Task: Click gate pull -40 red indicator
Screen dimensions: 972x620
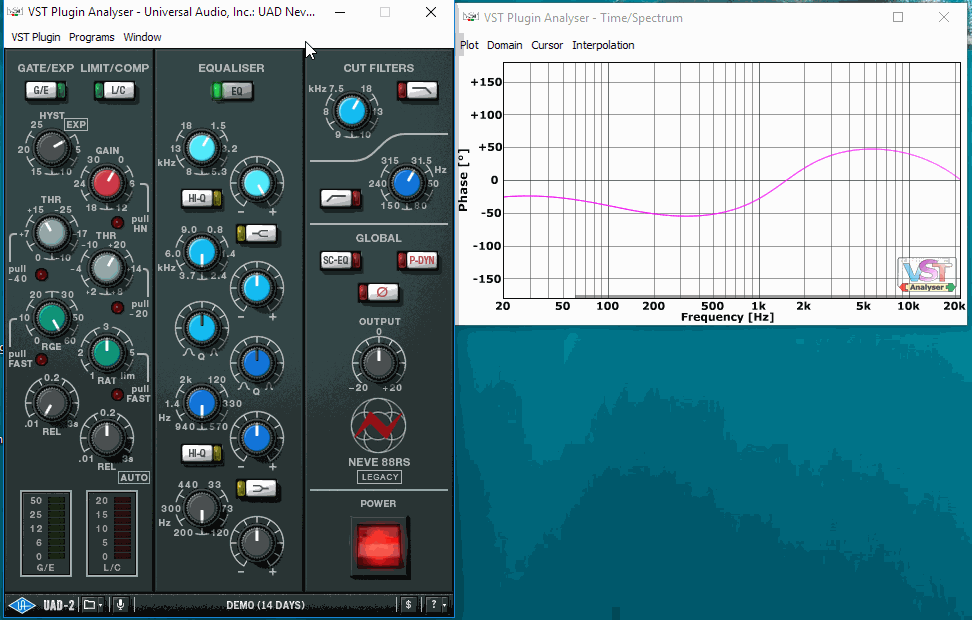Action: click(x=42, y=274)
